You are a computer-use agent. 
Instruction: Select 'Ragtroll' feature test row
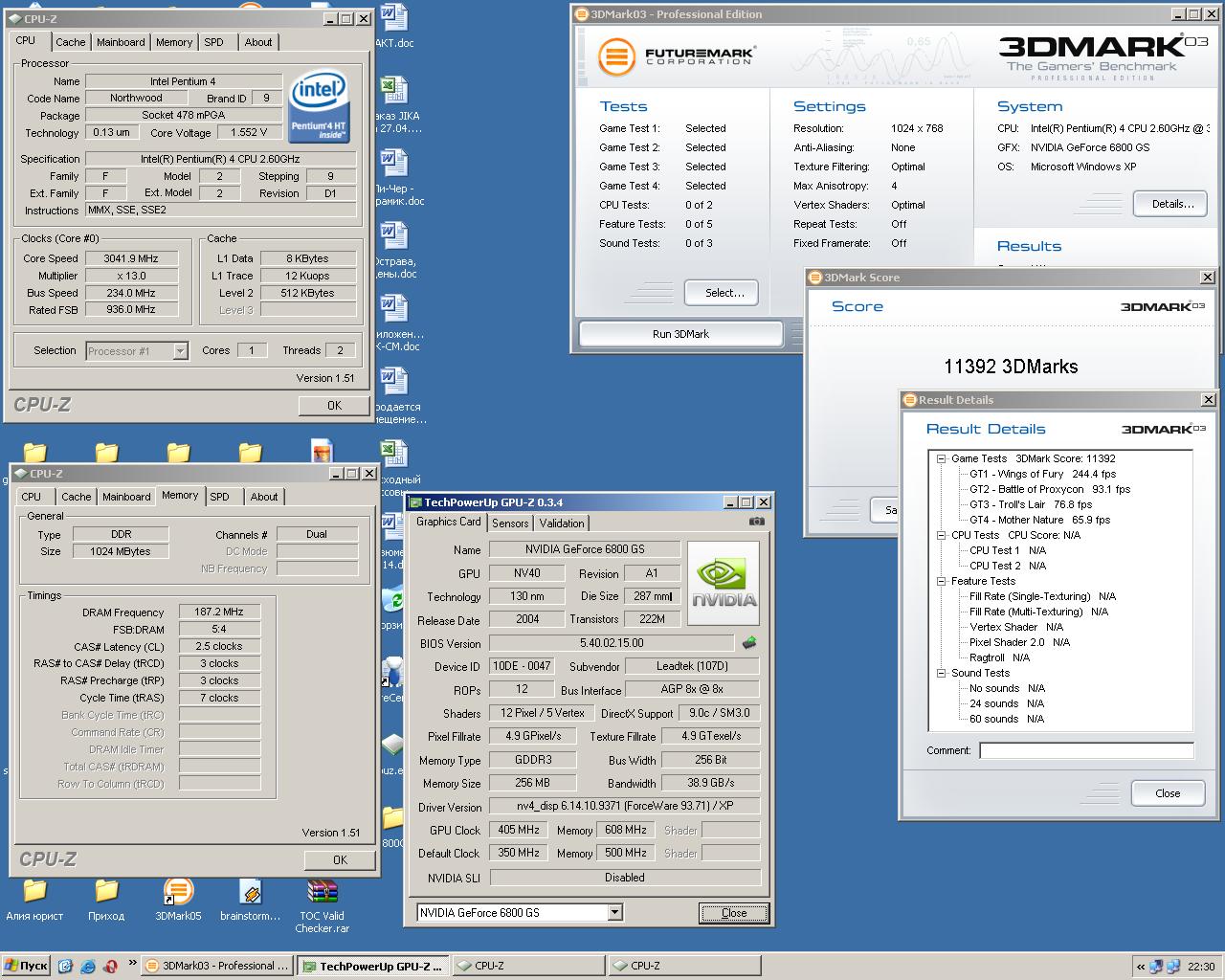pos(999,657)
